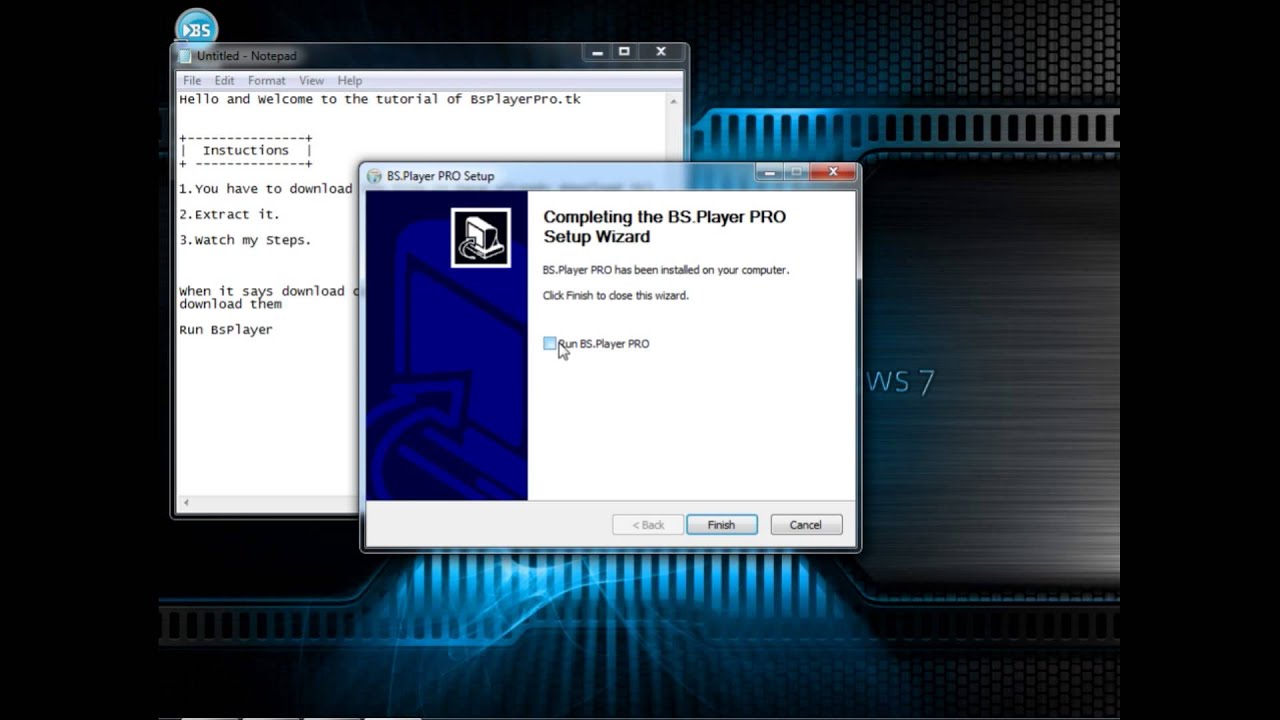This screenshot has width=1280, height=720.
Task: Click 'Click Finish to close this wizard' text
Action: pyautogui.click(x=616, y=295)
